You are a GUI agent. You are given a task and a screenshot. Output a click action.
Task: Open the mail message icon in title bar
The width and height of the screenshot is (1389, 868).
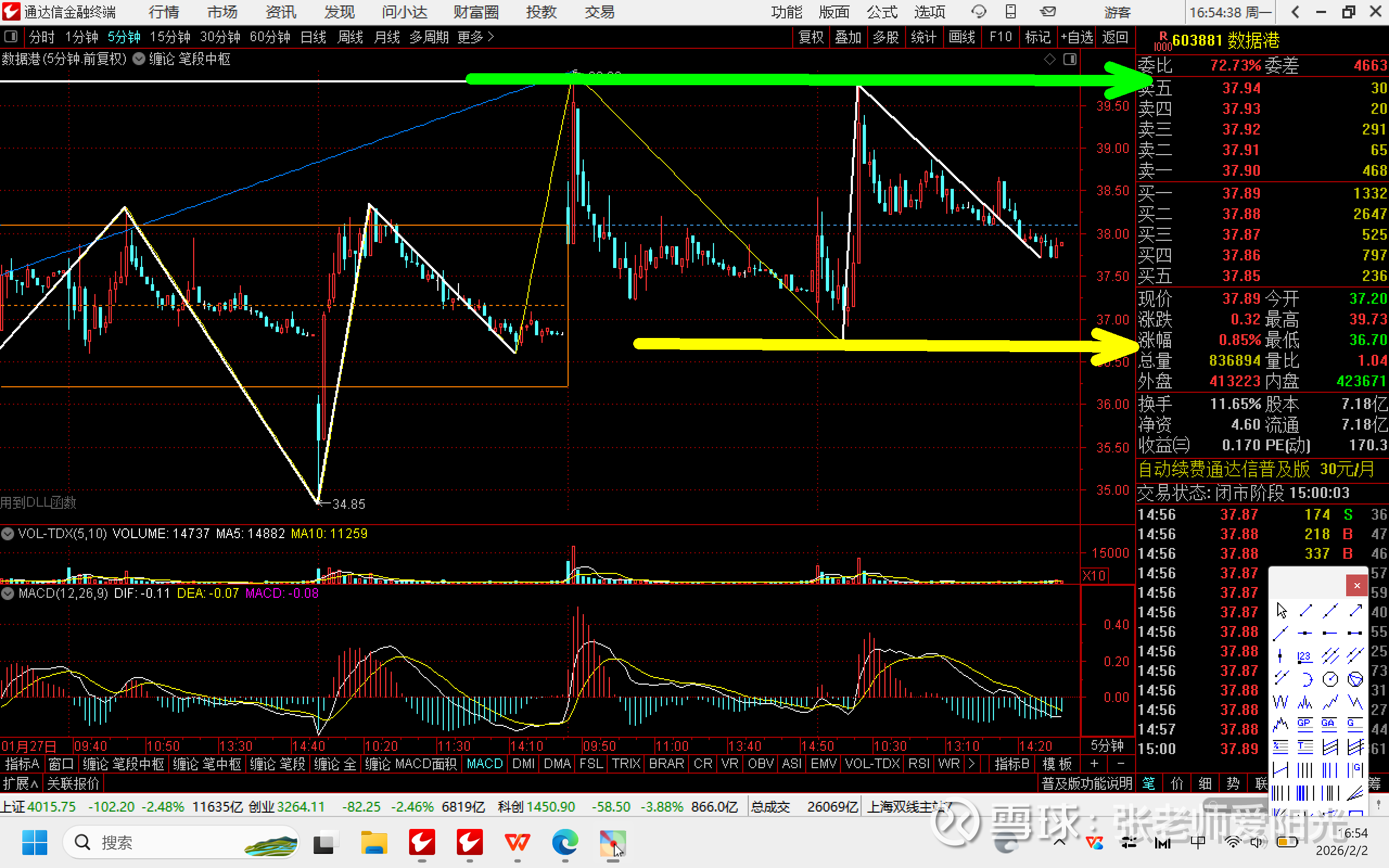(1048, 11)
